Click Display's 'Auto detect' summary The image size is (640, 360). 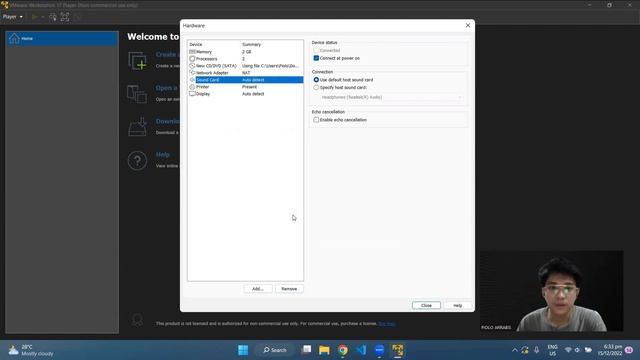pyautogui.click(x=253, y=94)
